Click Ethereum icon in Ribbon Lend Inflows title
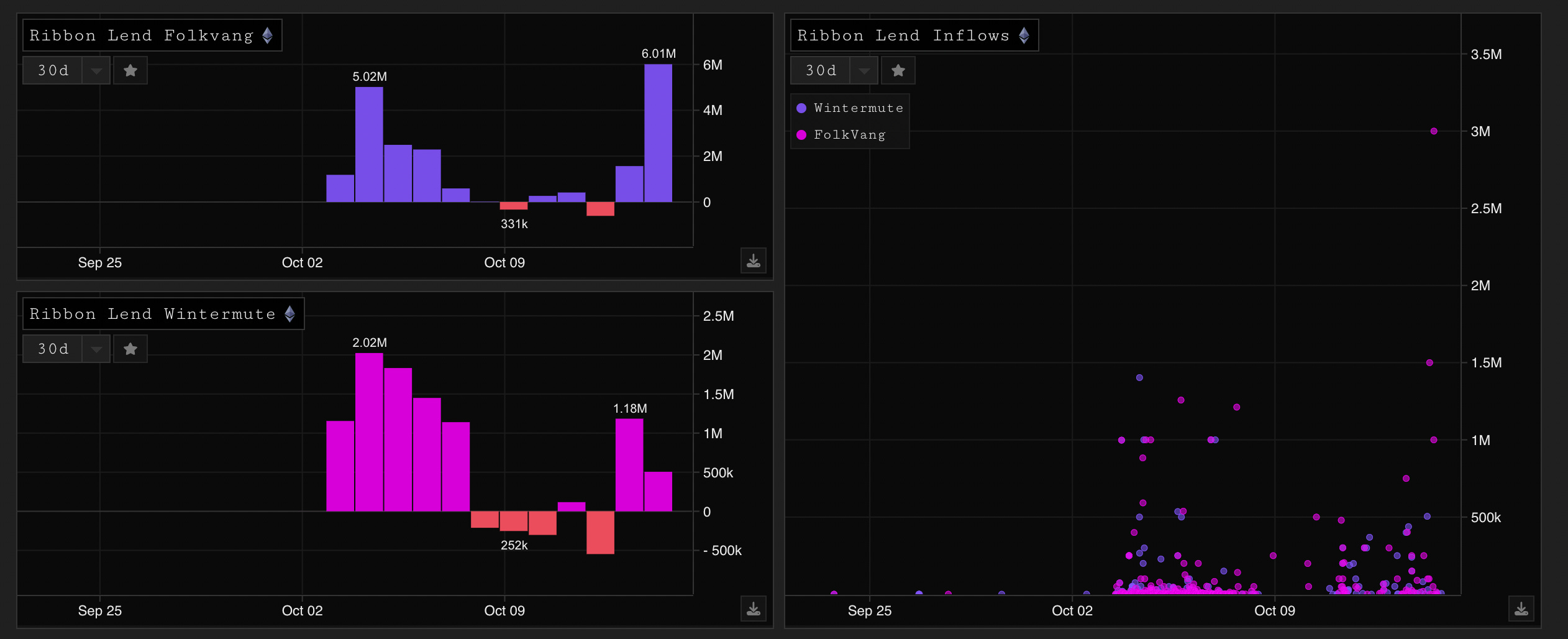1568x639 pixels. tap(1024, 35)
